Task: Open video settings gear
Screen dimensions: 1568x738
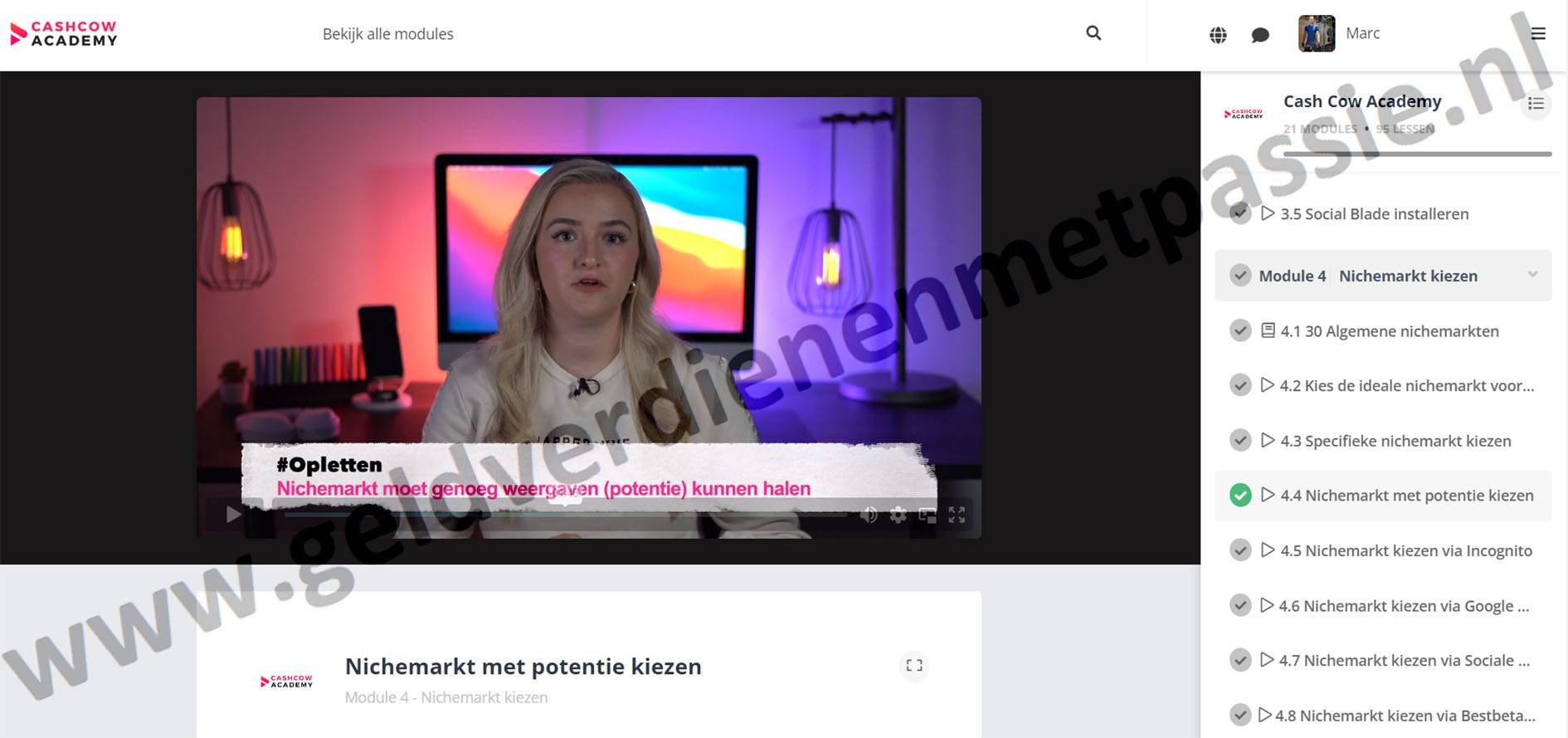Action: (898, 516)
